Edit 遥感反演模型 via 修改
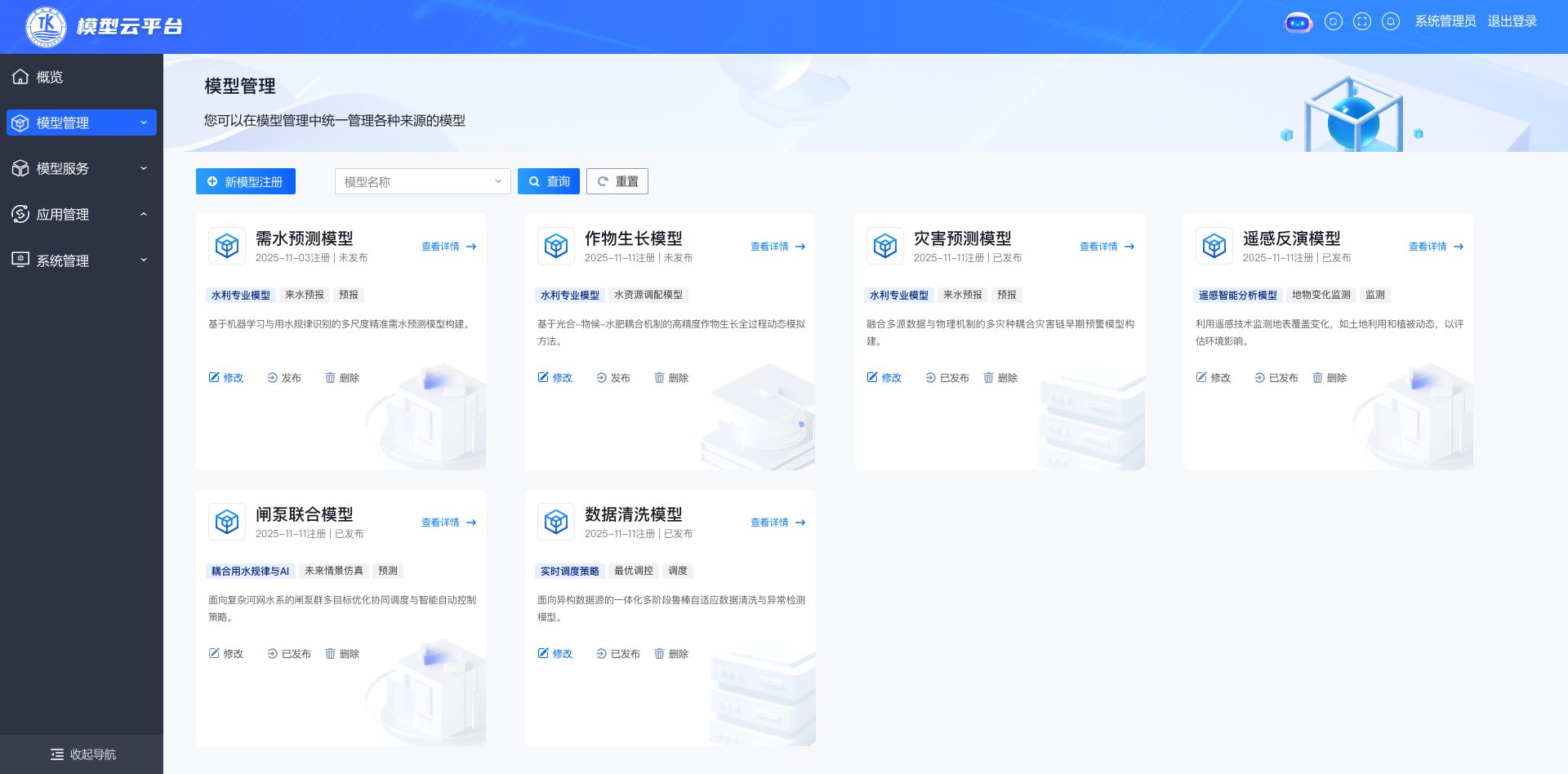1568x774 pixels. [1214, 378]
